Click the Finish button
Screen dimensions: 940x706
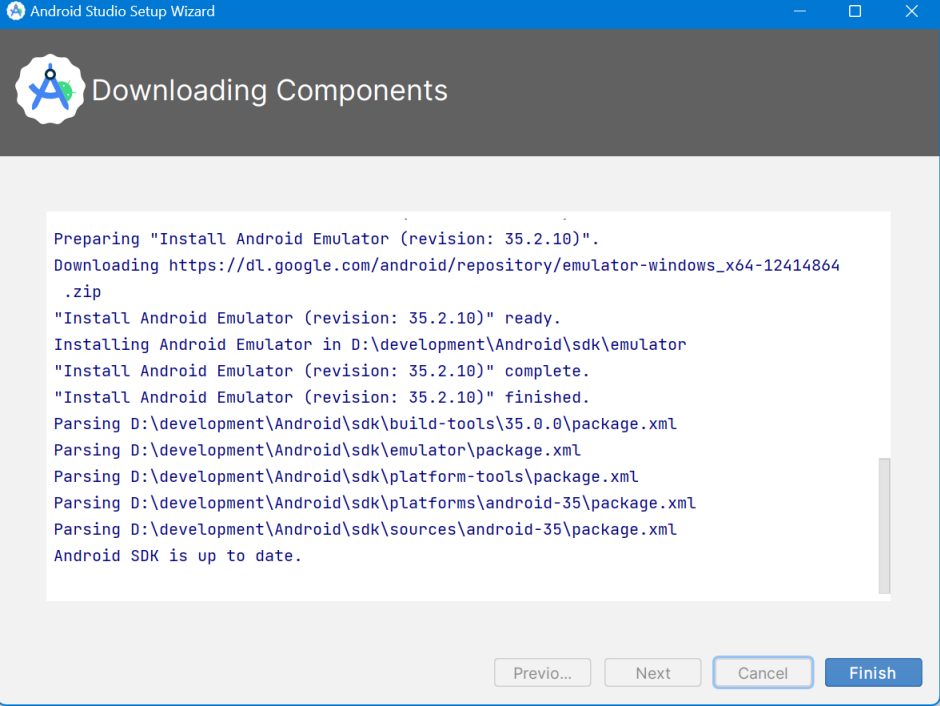(x=873, y=672)
